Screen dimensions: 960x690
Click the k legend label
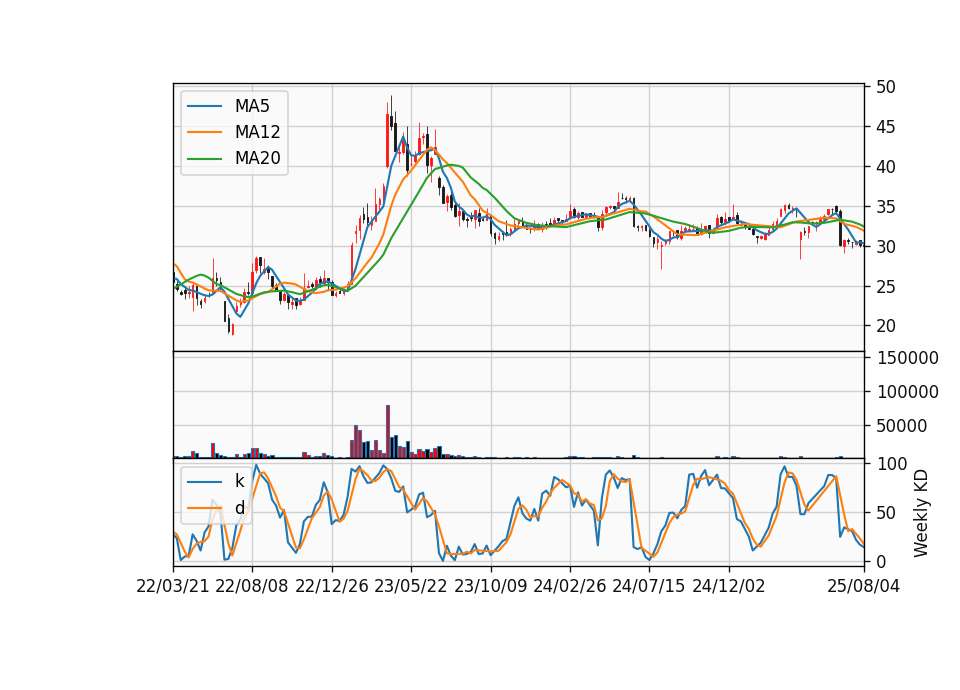pos(239,481)
